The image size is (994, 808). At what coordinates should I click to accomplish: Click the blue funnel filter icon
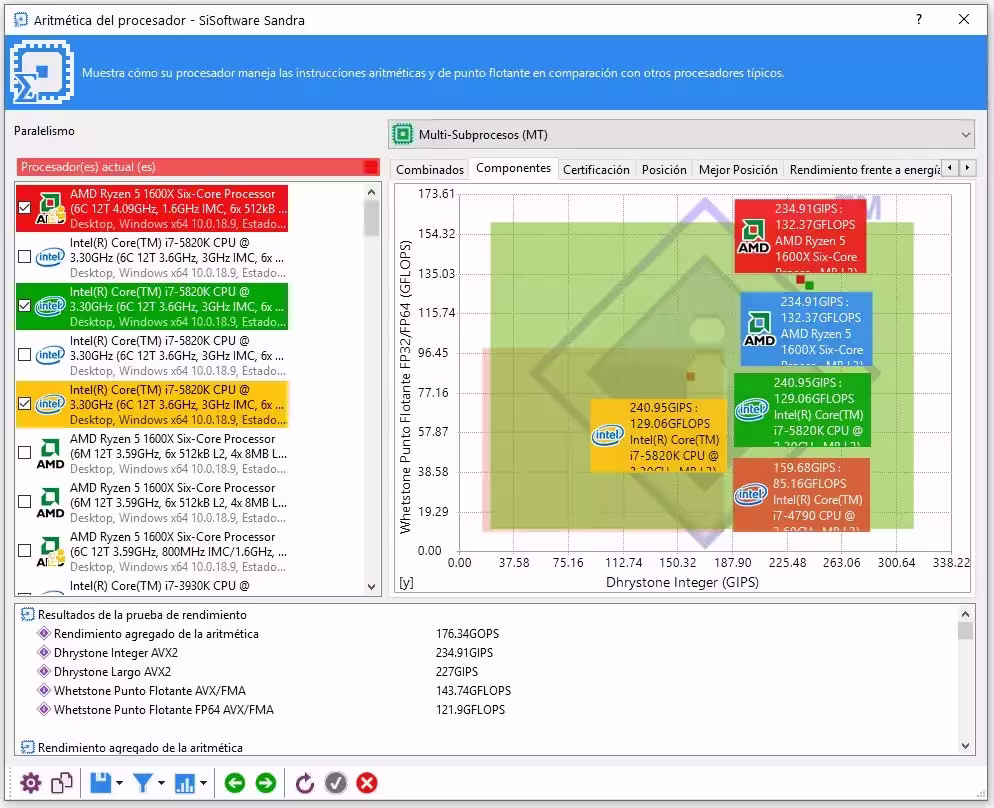[x=143, y=783]
